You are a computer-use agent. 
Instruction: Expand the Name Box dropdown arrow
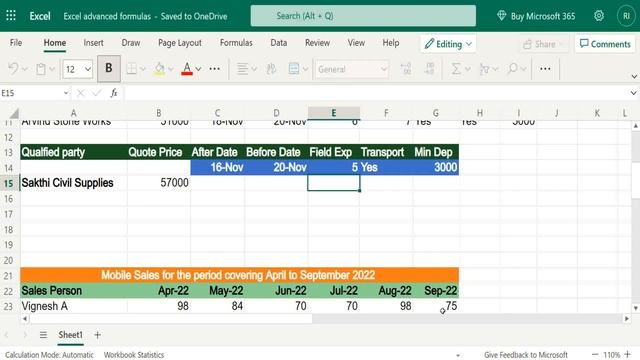click(66, 93)
